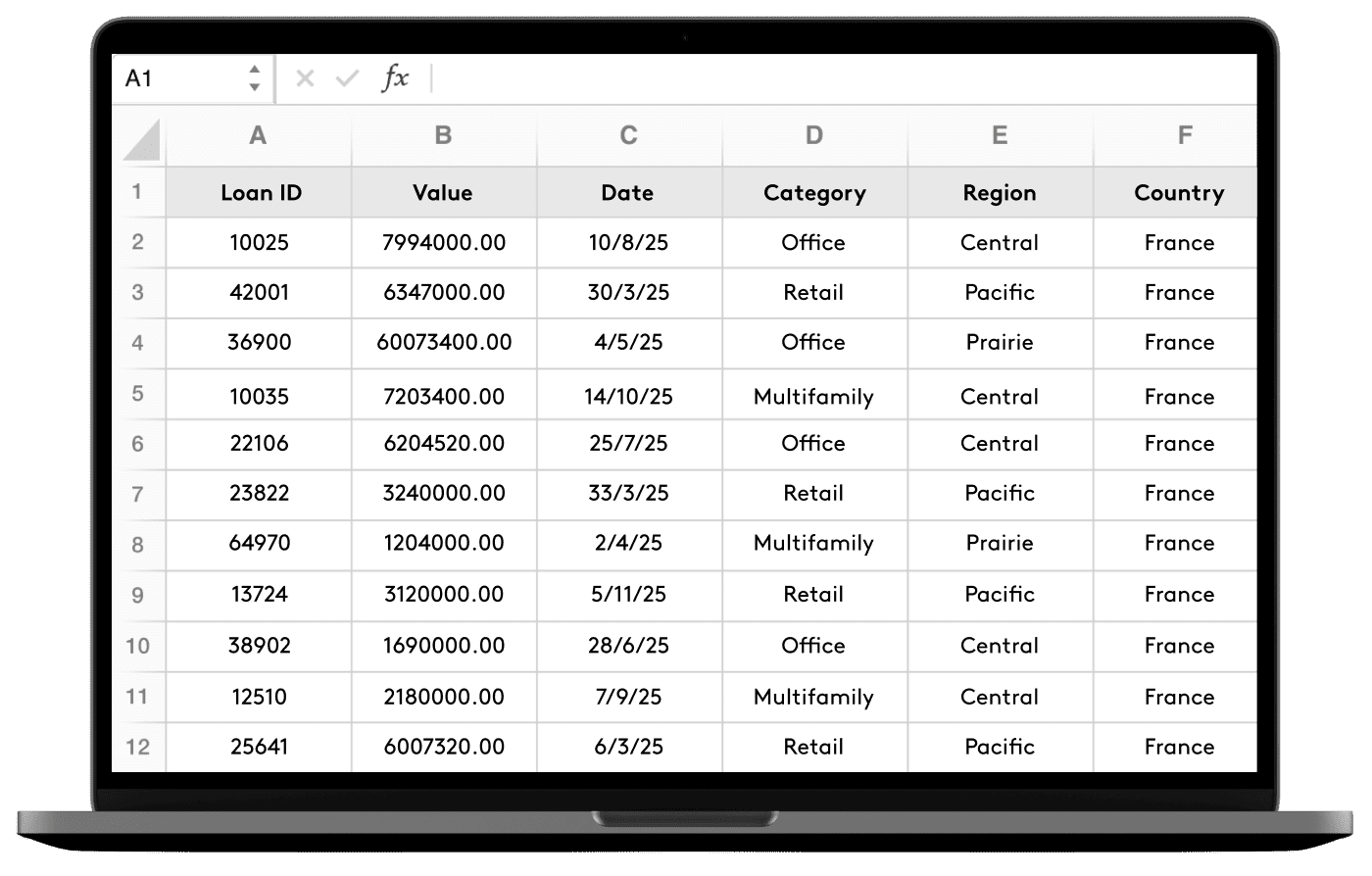Select the Prairie cell in row 4
Image resolution: width=1372 pixels, height=876 pixels.
point(999,342)
